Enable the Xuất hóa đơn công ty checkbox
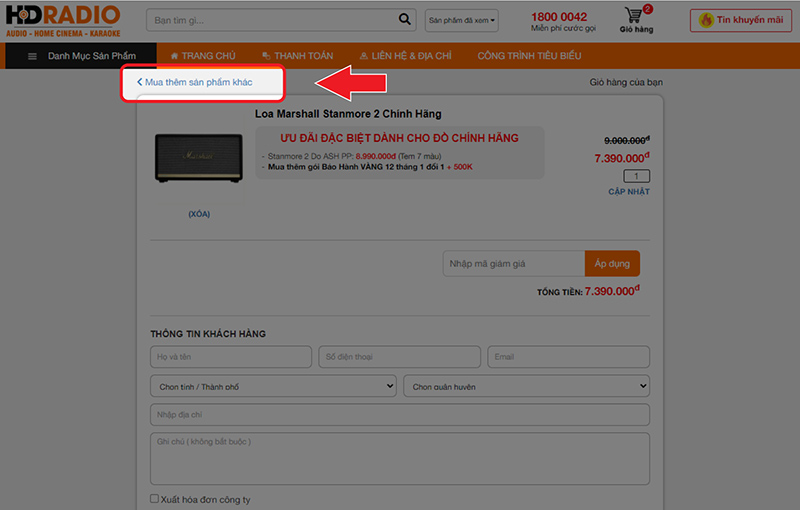 pos(154,499)
